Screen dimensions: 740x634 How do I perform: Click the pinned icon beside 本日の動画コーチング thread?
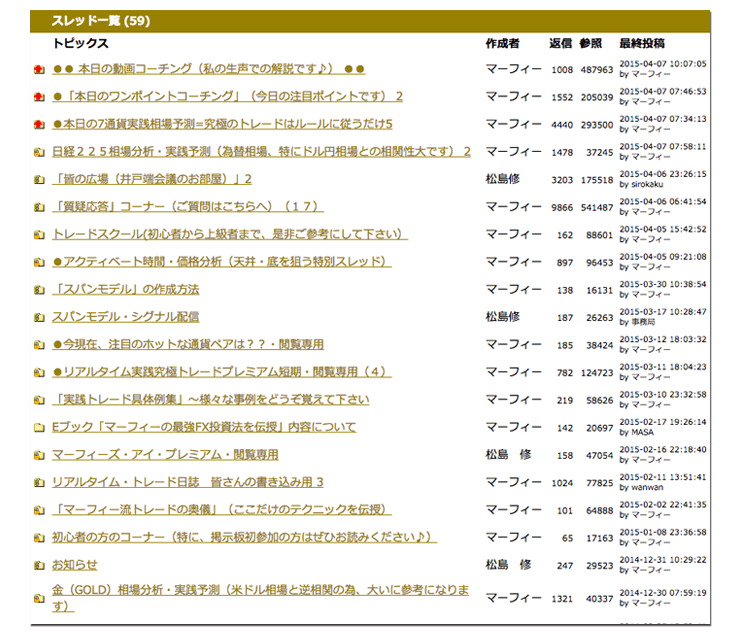click(x=39, y=70)
